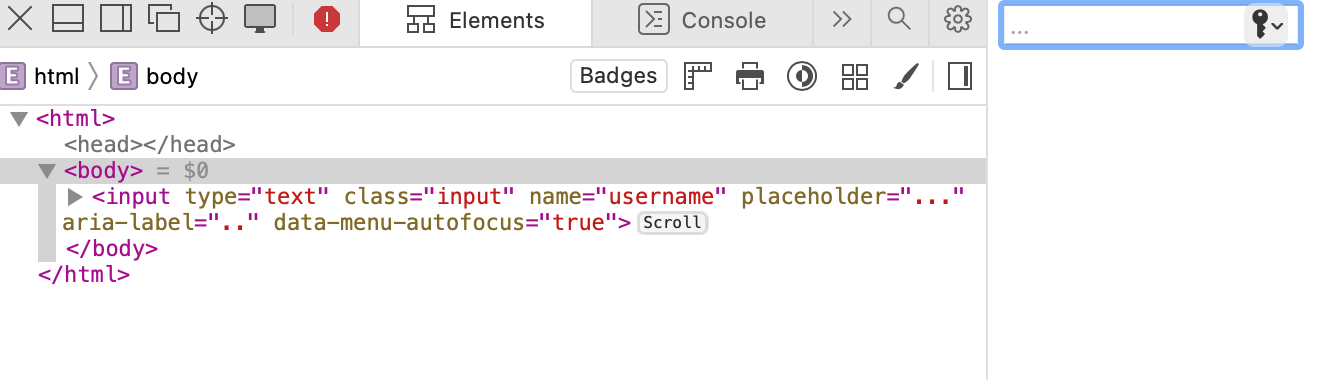Screen dimensions: 1320x380
Task: Toggle the rulers overlay icon
Action: click(697, 76)
